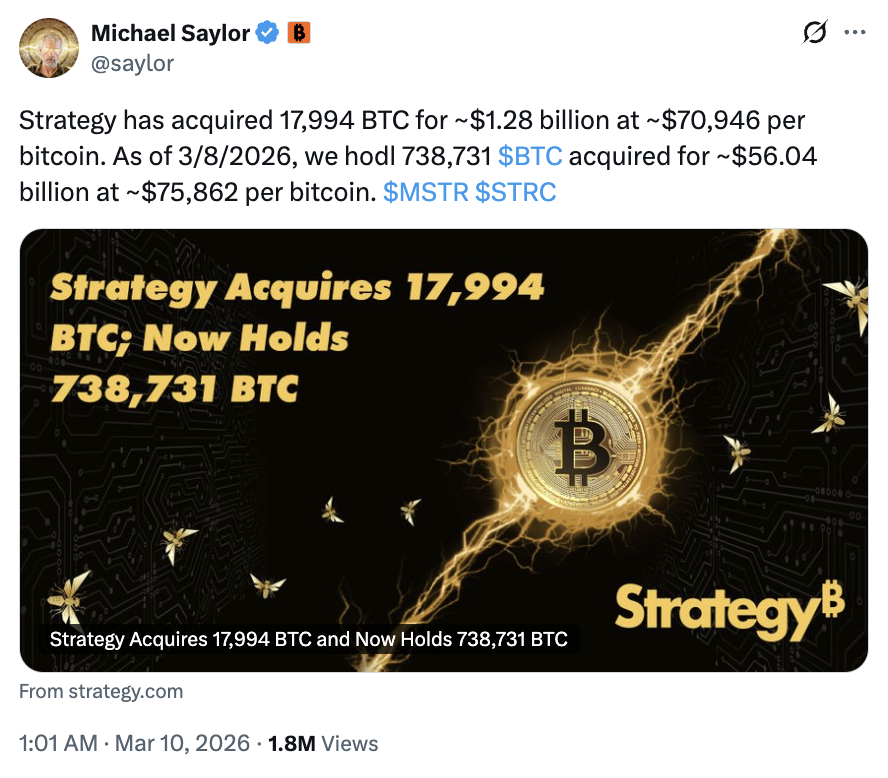Click the $BTC cashtag
The height and width of the screenshot is (778, 888).
point(529,156)
